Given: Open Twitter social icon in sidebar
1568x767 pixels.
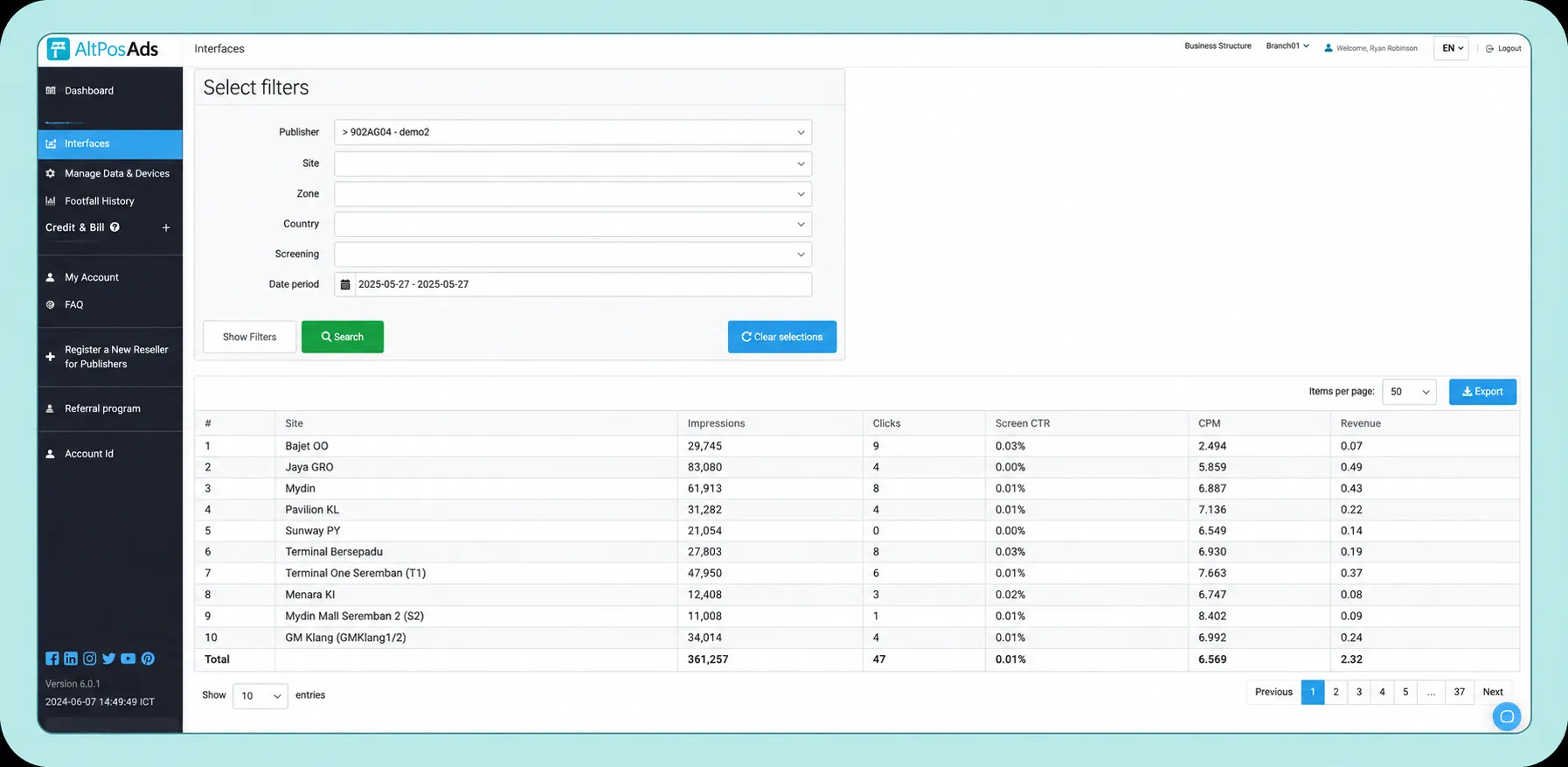Looking at the screenshot, I should coord(108,659).
